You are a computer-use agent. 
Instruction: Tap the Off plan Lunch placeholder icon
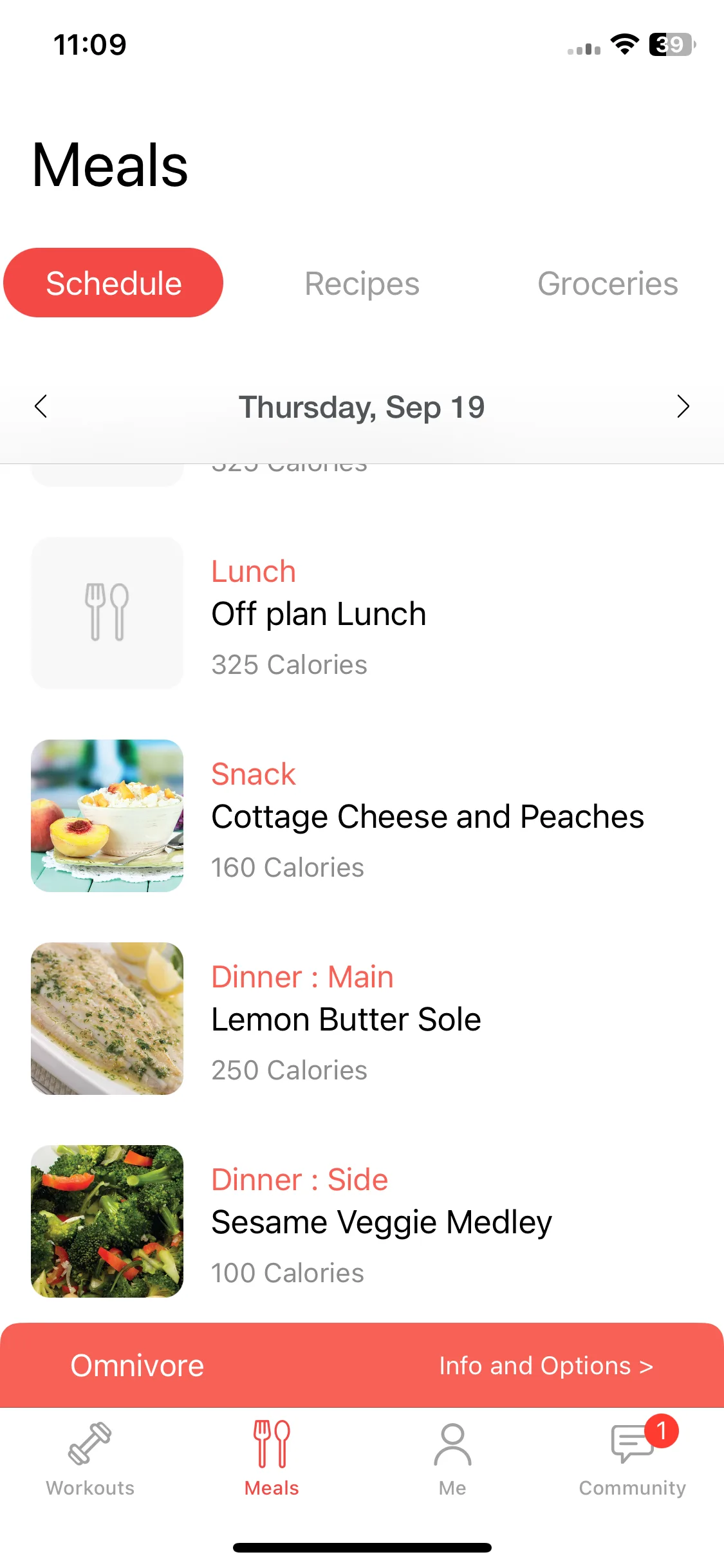pos(107,613)
